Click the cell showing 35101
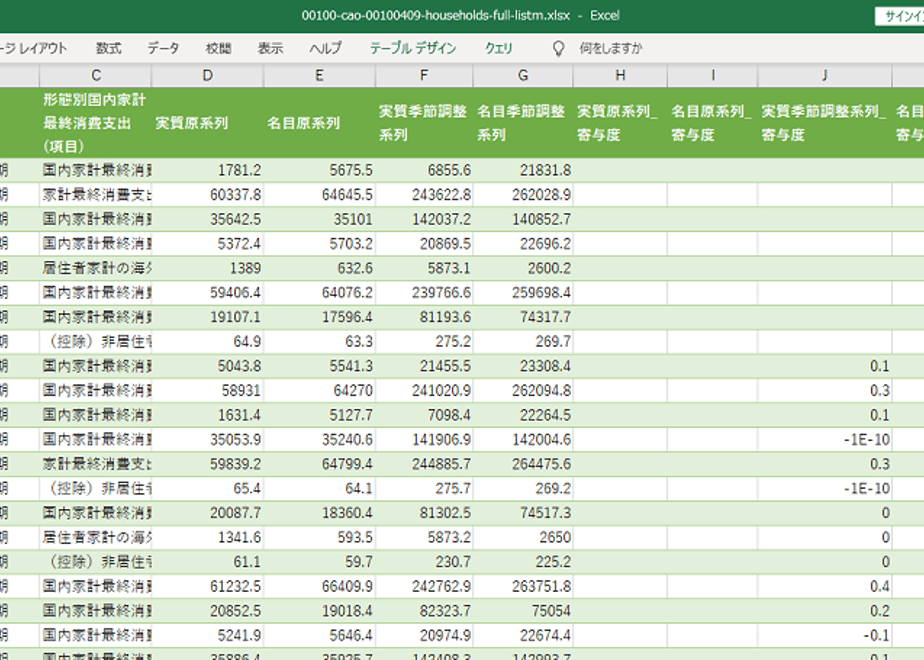 [x=319, y=219]
